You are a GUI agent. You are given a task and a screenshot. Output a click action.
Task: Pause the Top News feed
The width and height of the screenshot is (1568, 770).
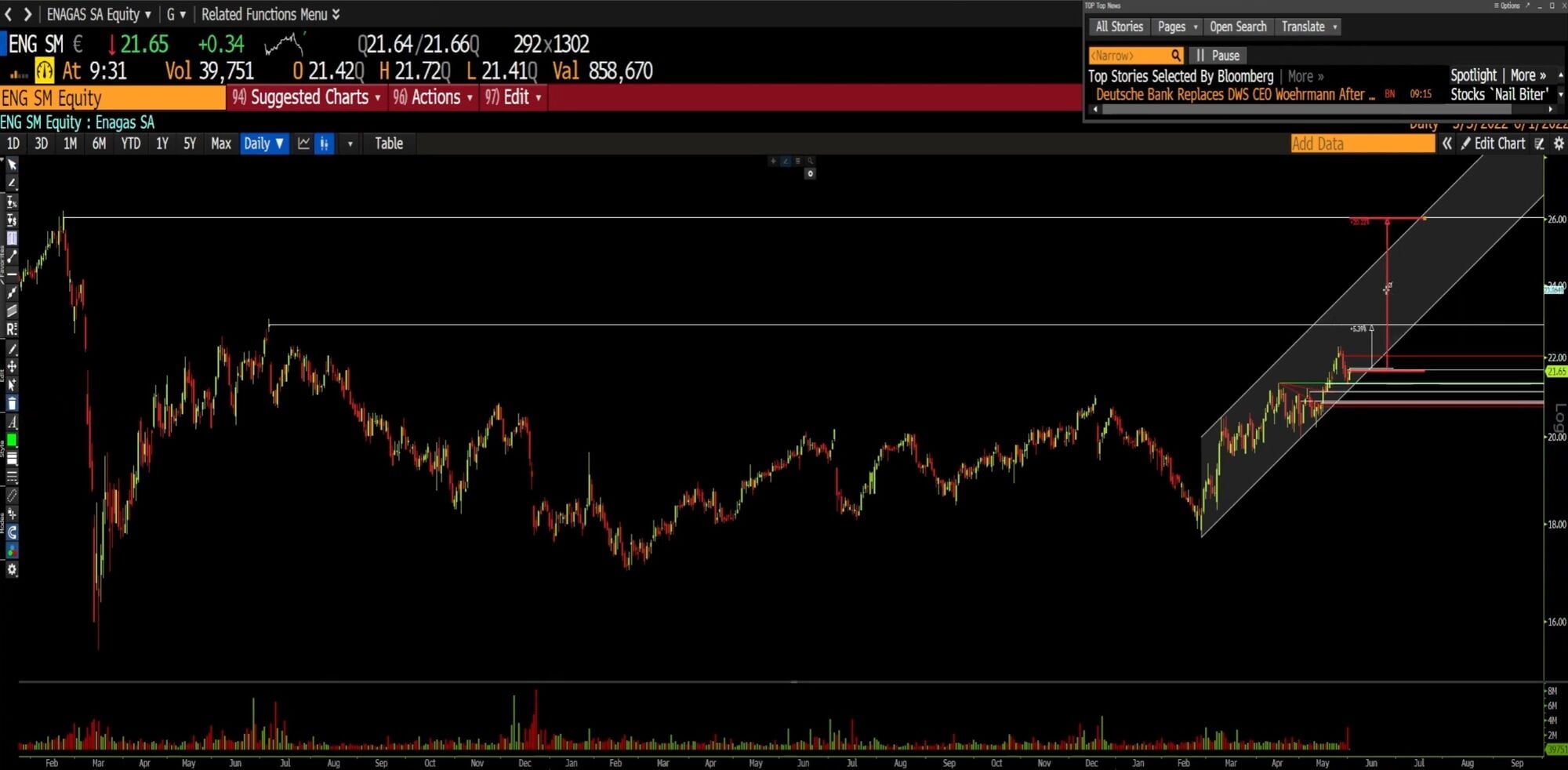1218,56
